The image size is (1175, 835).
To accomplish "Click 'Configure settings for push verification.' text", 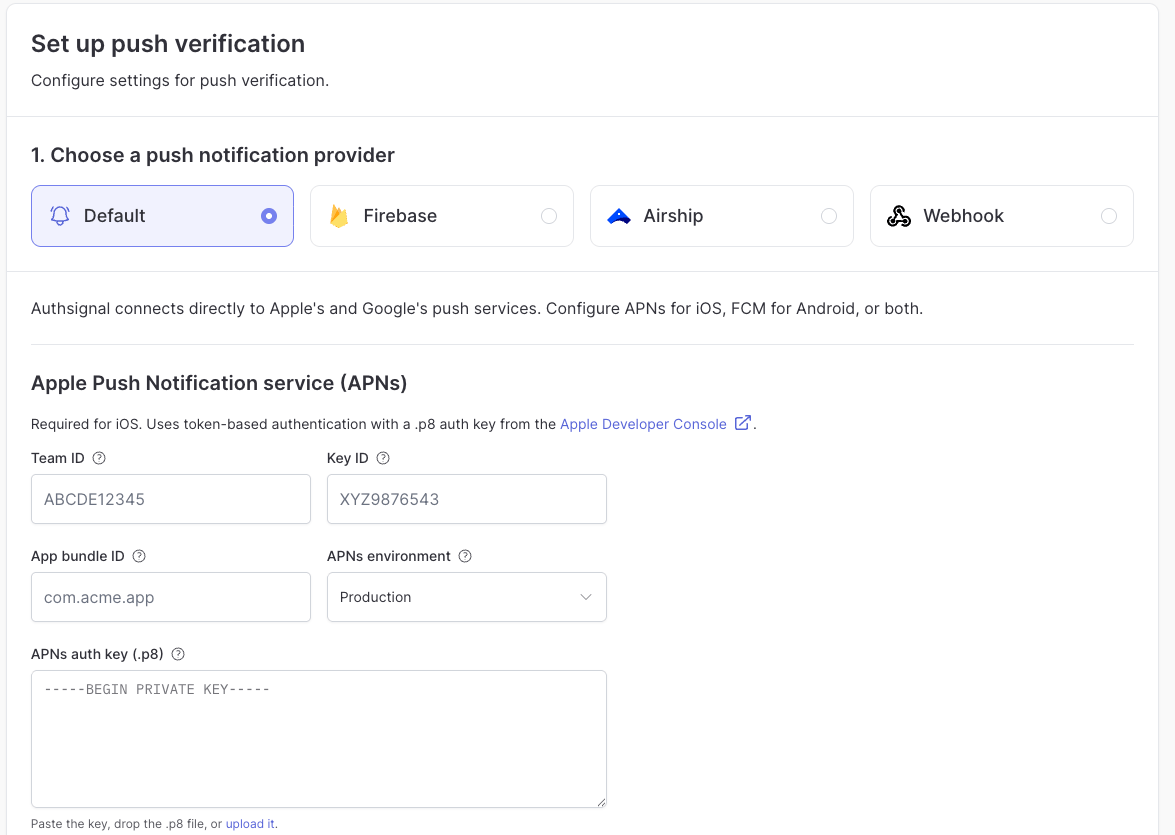I will coord(180,80).
